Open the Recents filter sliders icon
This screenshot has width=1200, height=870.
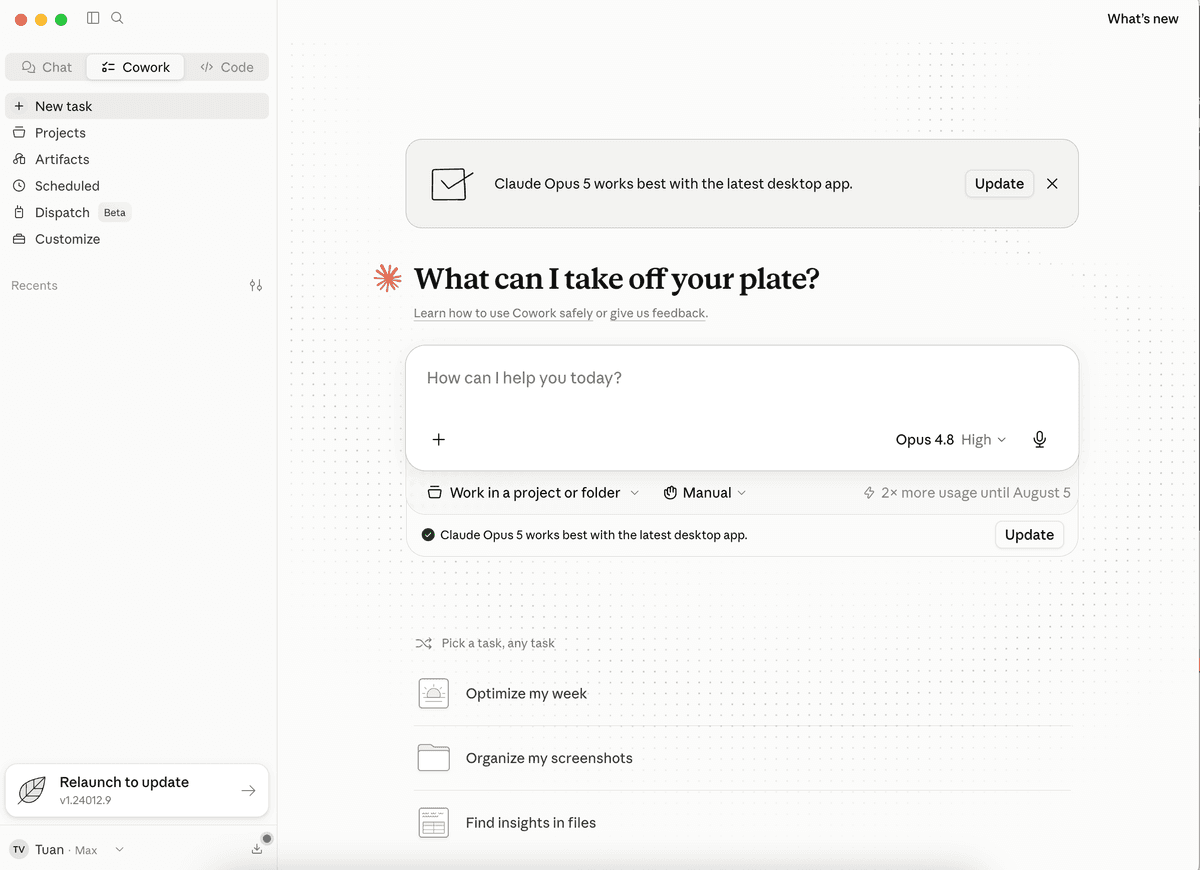[x=256, y=285]
